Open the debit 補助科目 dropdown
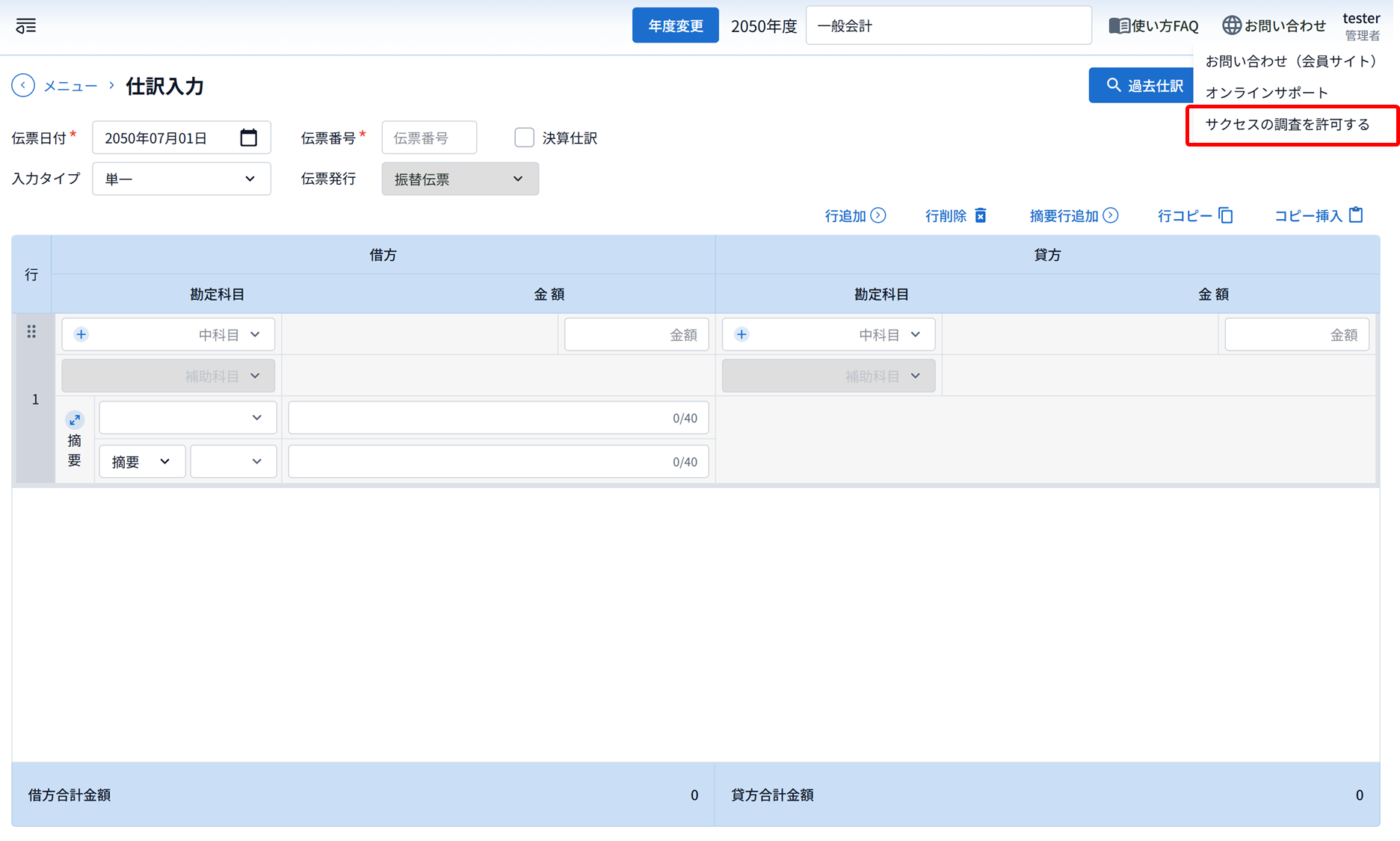Viewport: 1400px width, 841px height. 168,376
